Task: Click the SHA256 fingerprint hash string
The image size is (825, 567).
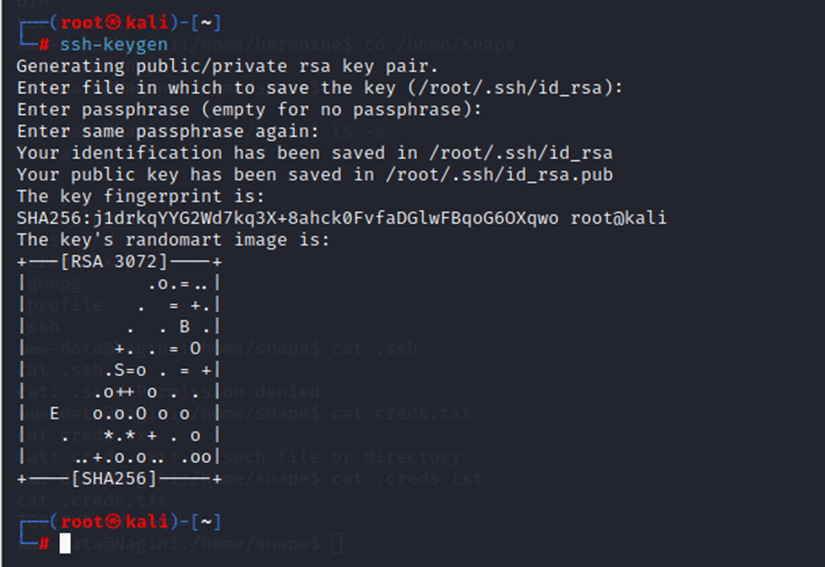Action: click(288, 218)
